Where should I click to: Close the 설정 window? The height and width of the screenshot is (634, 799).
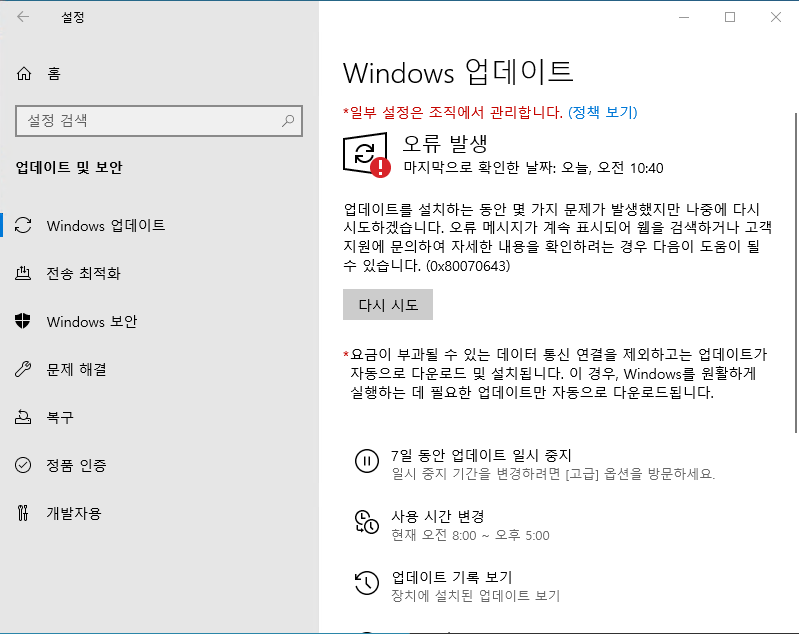(x=776, y=17)
